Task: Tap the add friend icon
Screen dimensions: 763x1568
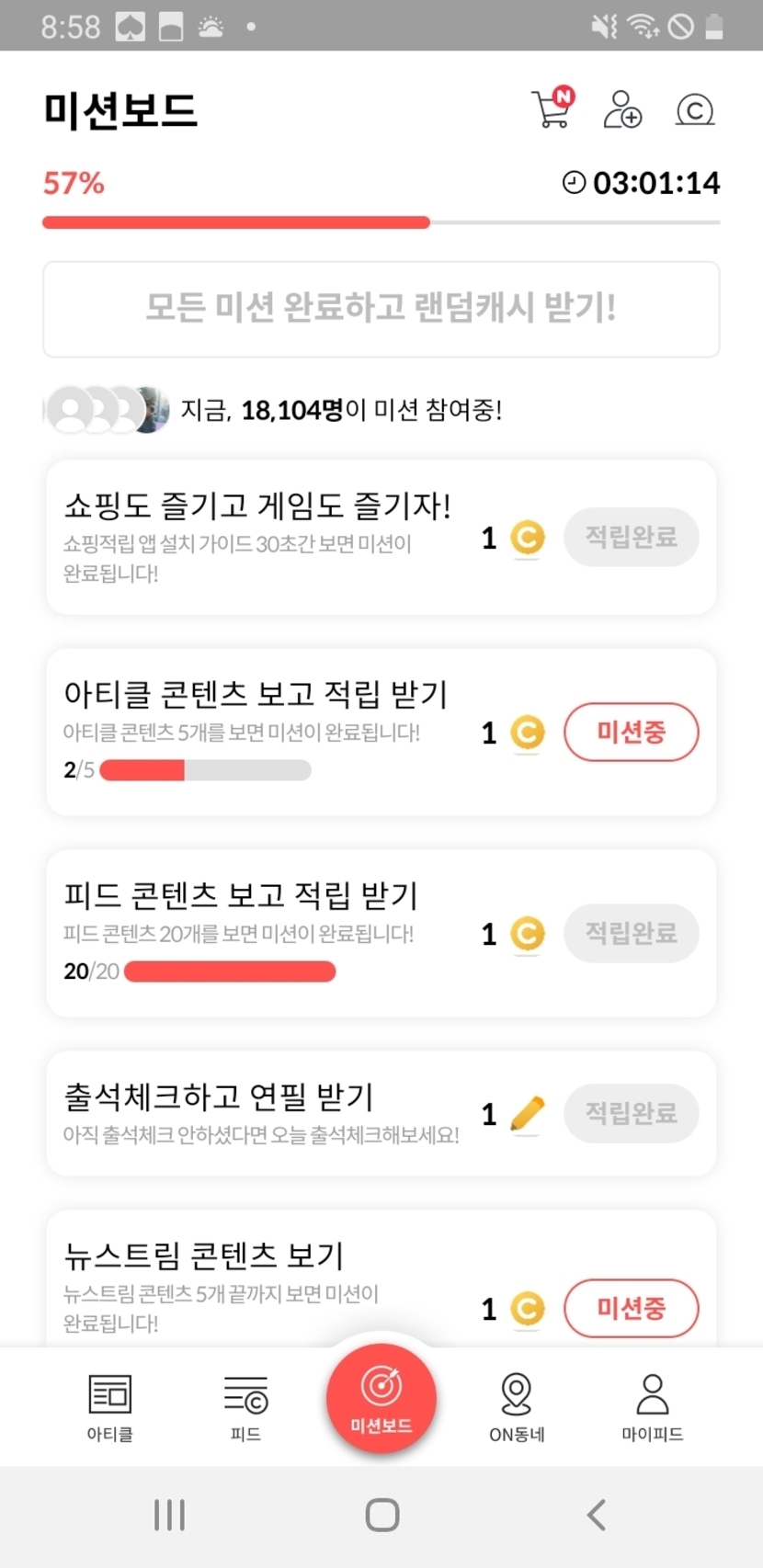Action: [x=622, y=109]
